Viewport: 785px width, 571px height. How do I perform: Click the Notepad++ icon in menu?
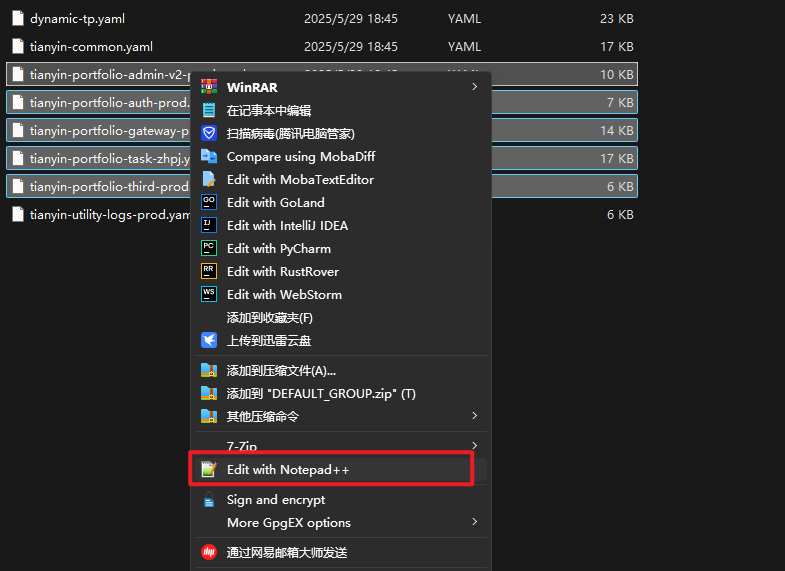pos(209,469)
